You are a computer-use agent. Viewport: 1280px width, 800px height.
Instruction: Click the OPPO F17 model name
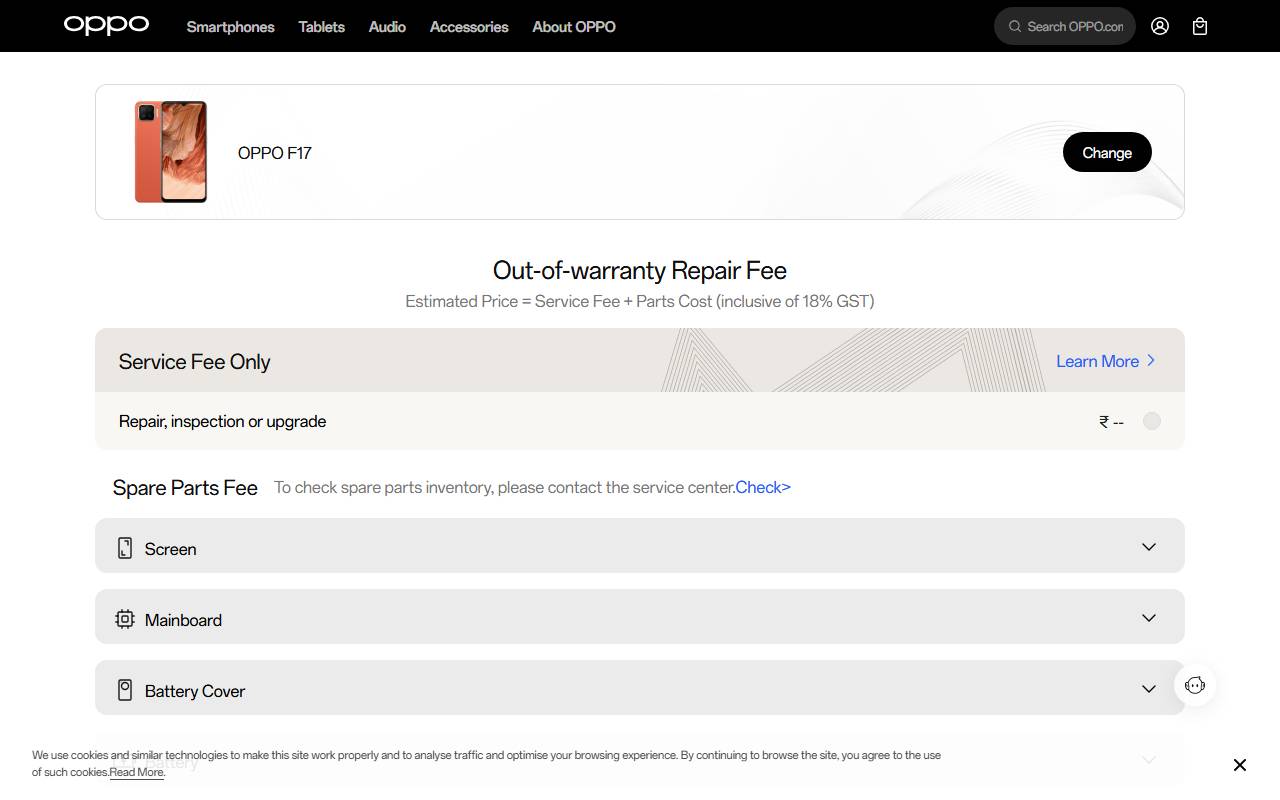click(275, 153)
